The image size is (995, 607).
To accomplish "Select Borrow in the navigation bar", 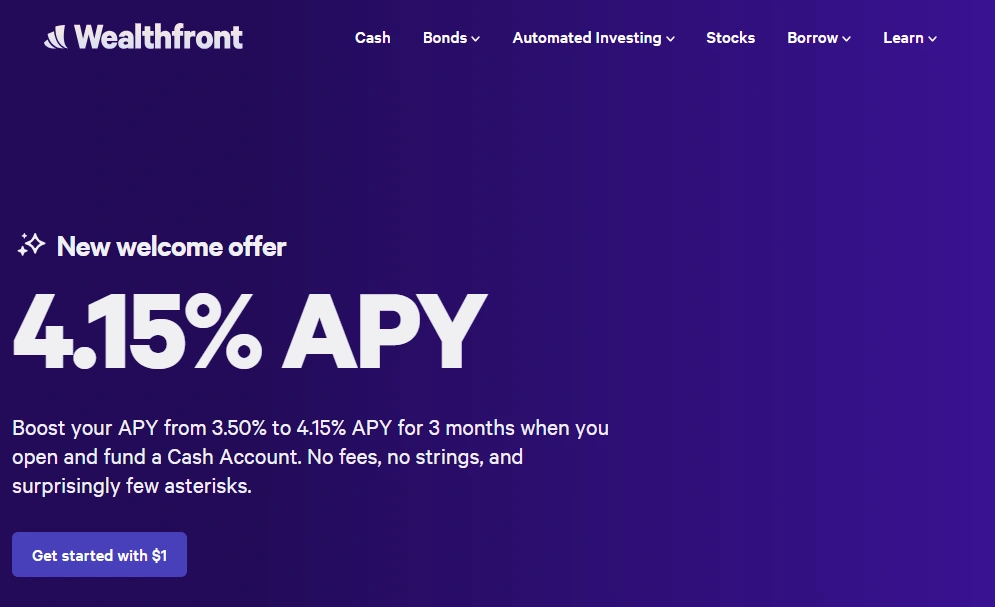I will (812, 38).
